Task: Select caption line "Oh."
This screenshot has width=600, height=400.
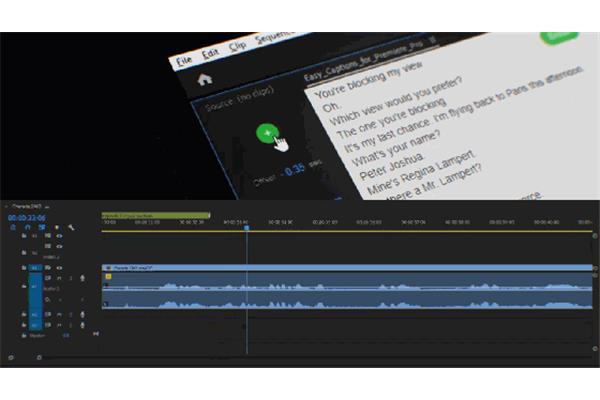Action: point(330,107)
